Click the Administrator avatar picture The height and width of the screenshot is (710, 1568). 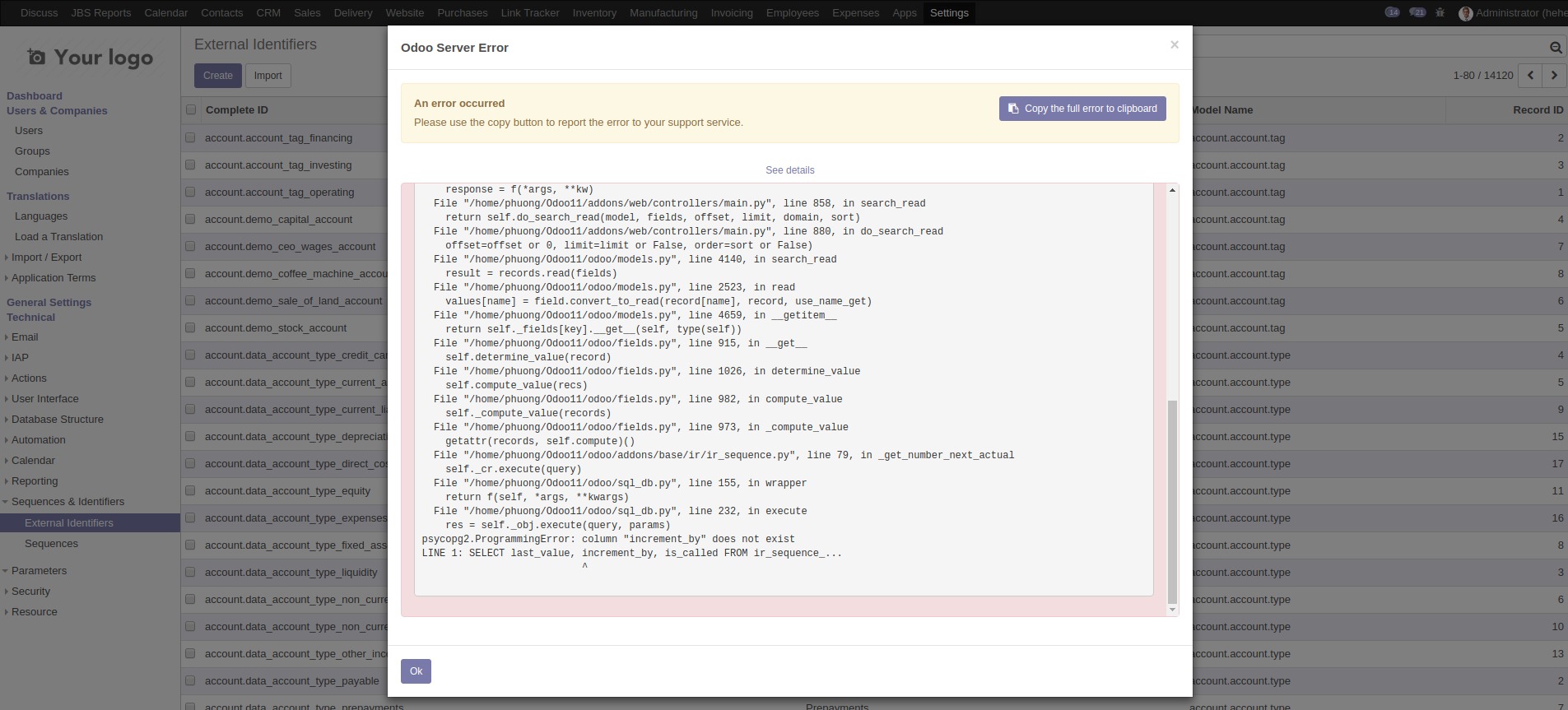[1465, 13]
